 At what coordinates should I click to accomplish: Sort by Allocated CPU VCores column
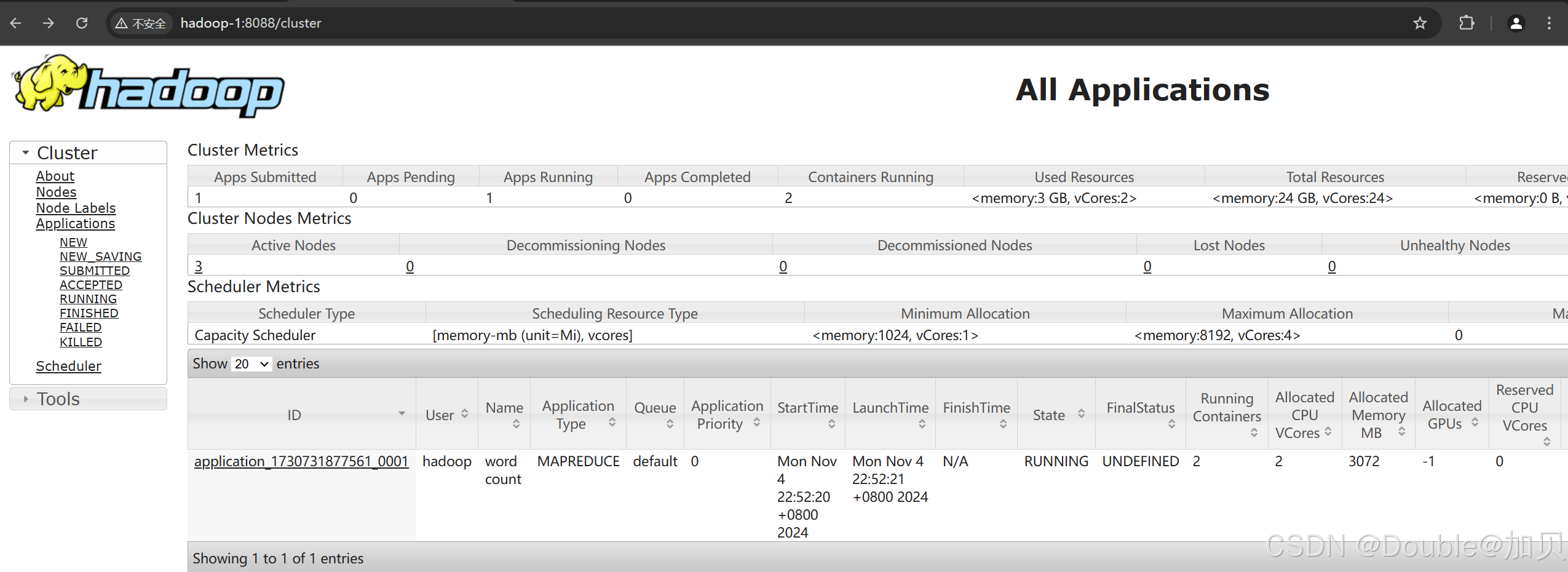(1328, 432)
